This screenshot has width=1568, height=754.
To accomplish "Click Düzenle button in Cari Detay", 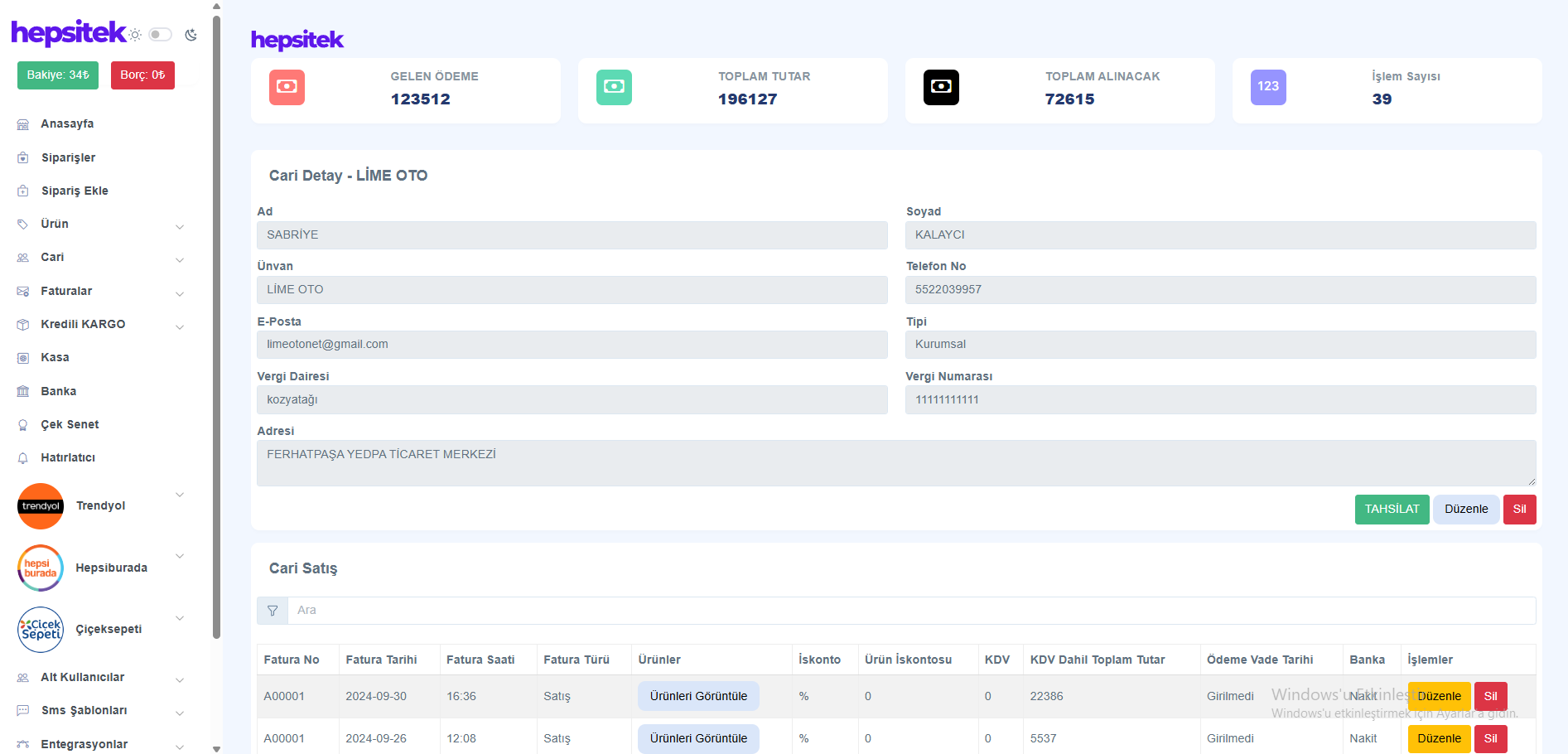I will 1466,510.
